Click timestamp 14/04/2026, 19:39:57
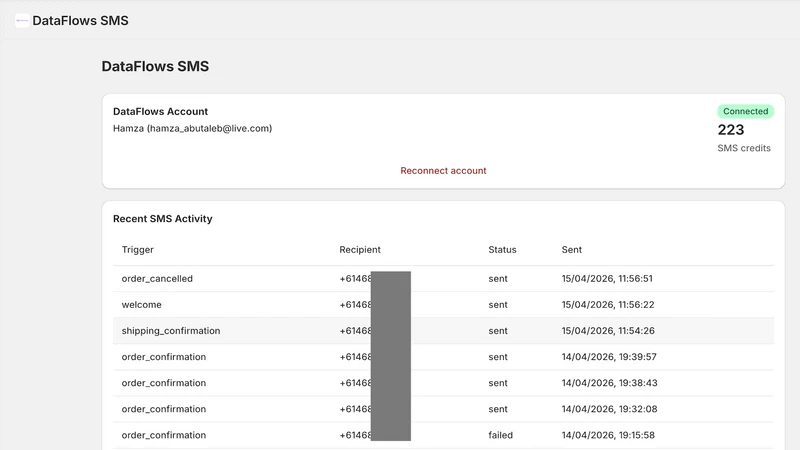 pos(609,357)
